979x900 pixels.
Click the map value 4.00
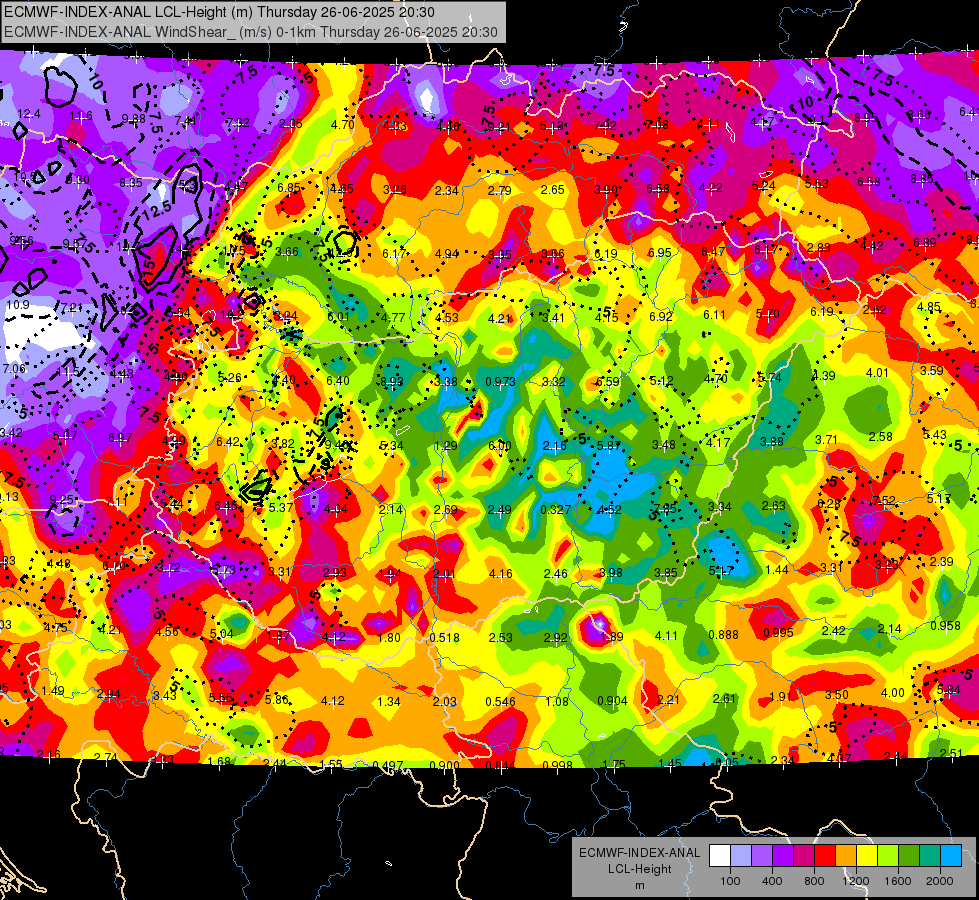(893, 692)
